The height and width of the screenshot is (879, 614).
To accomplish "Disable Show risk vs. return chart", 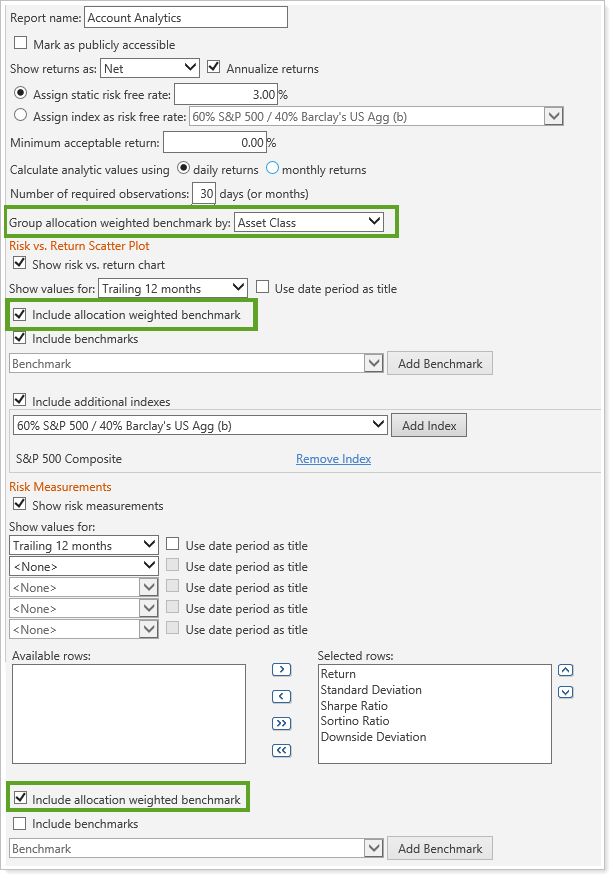I will (19, 264).
